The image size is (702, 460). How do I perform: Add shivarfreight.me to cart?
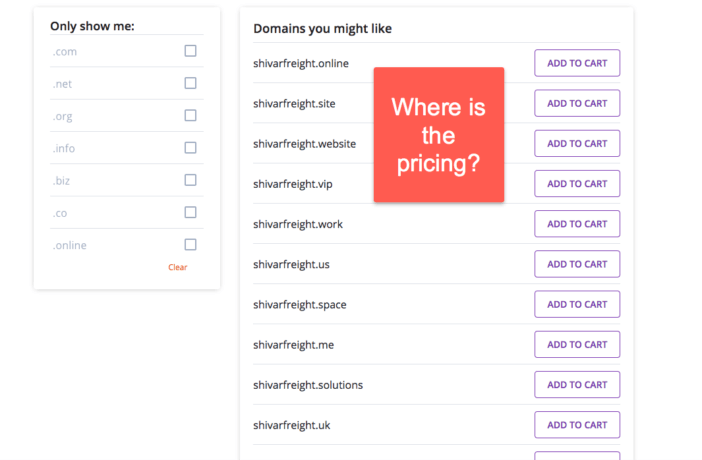click(577, 344)
